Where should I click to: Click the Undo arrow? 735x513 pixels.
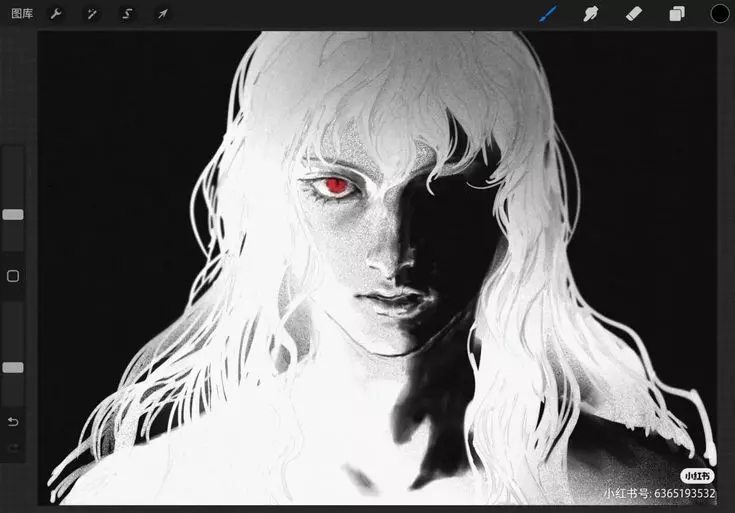13,422
